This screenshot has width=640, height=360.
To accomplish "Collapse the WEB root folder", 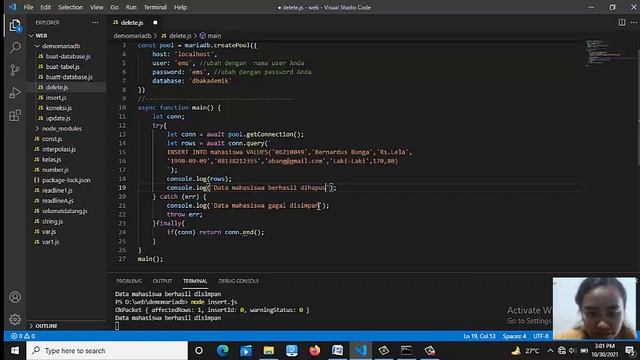I will (x=41, y=36).
